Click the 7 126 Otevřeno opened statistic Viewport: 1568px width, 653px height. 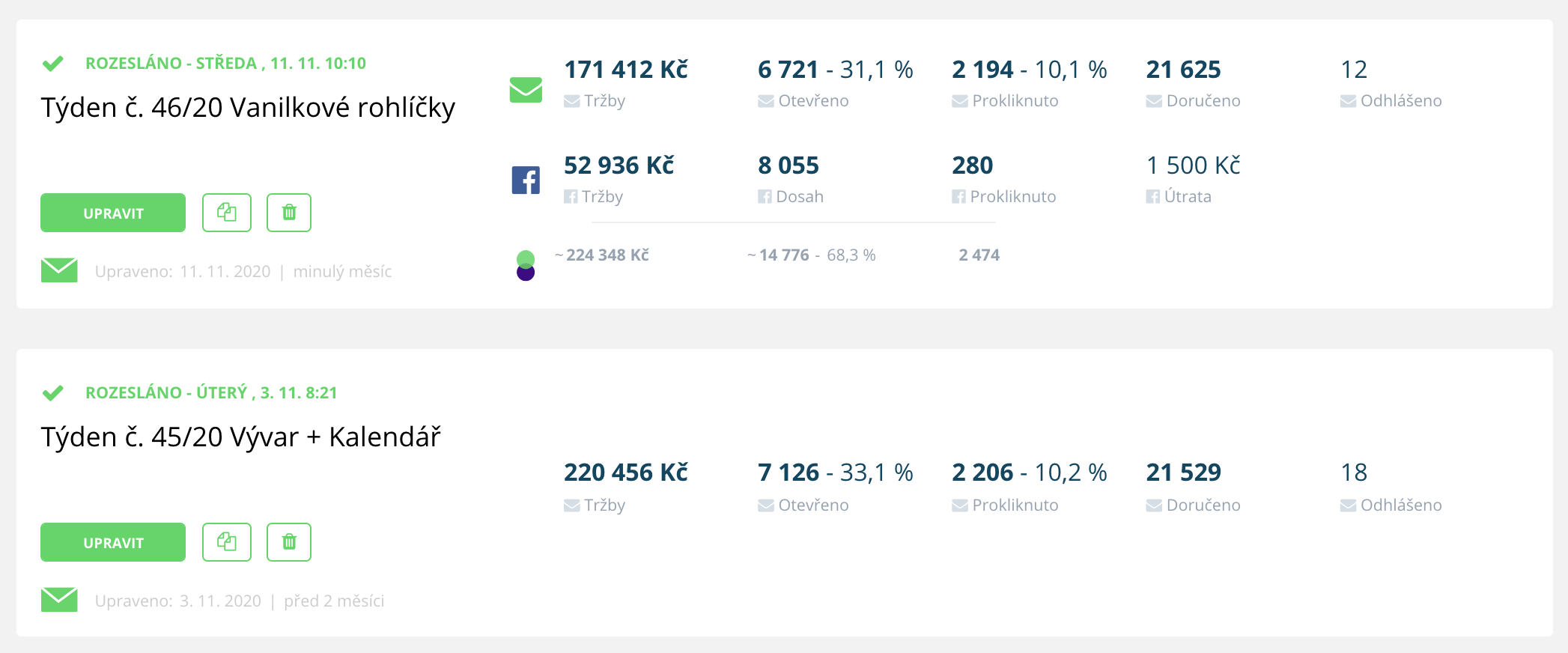tap(788, 473)
